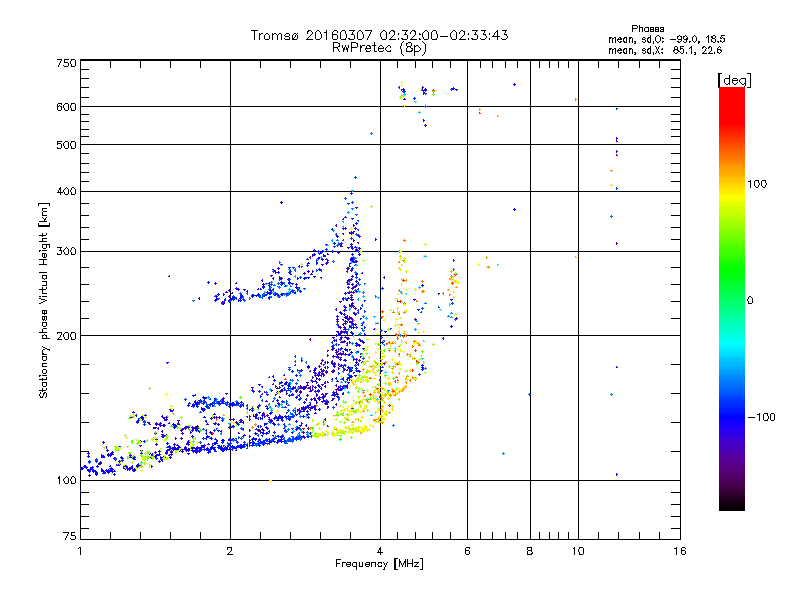800x600 pixels.
Task: Click the x-axis '2' tick label
Action: tap(230, 551)
